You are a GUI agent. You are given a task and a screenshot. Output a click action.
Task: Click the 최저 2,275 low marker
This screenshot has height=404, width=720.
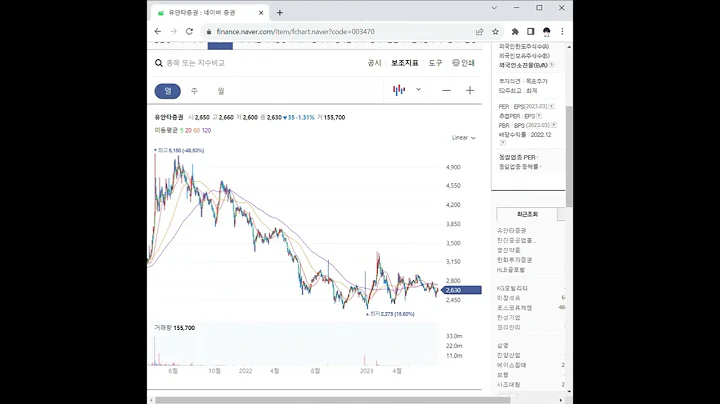click(390, 314)
